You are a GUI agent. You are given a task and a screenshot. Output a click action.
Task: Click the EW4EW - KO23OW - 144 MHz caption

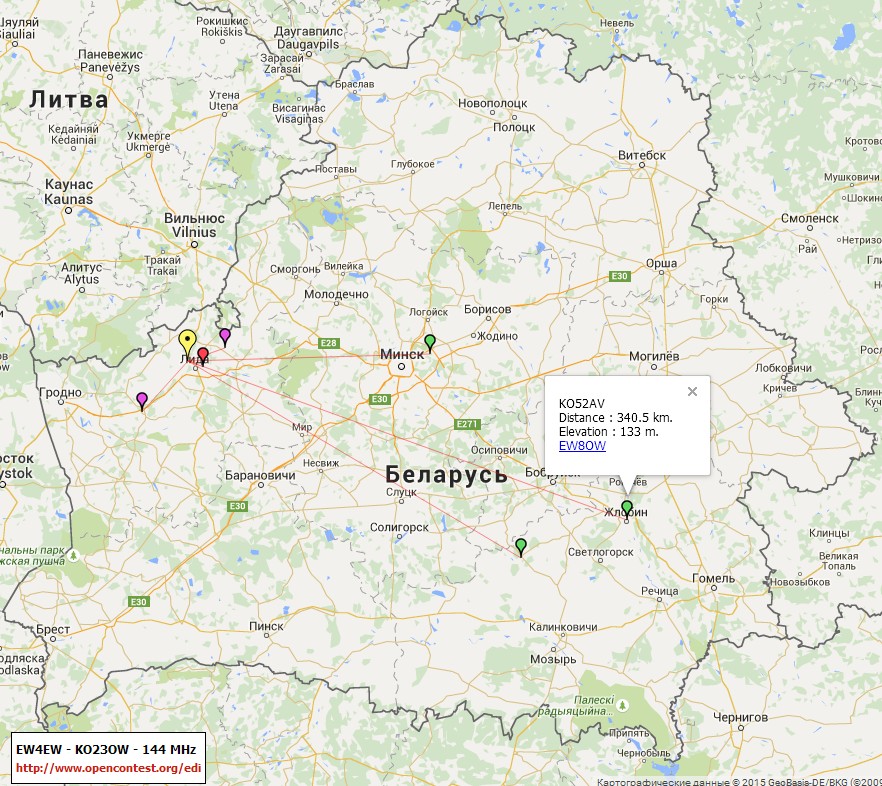(109, 749)
